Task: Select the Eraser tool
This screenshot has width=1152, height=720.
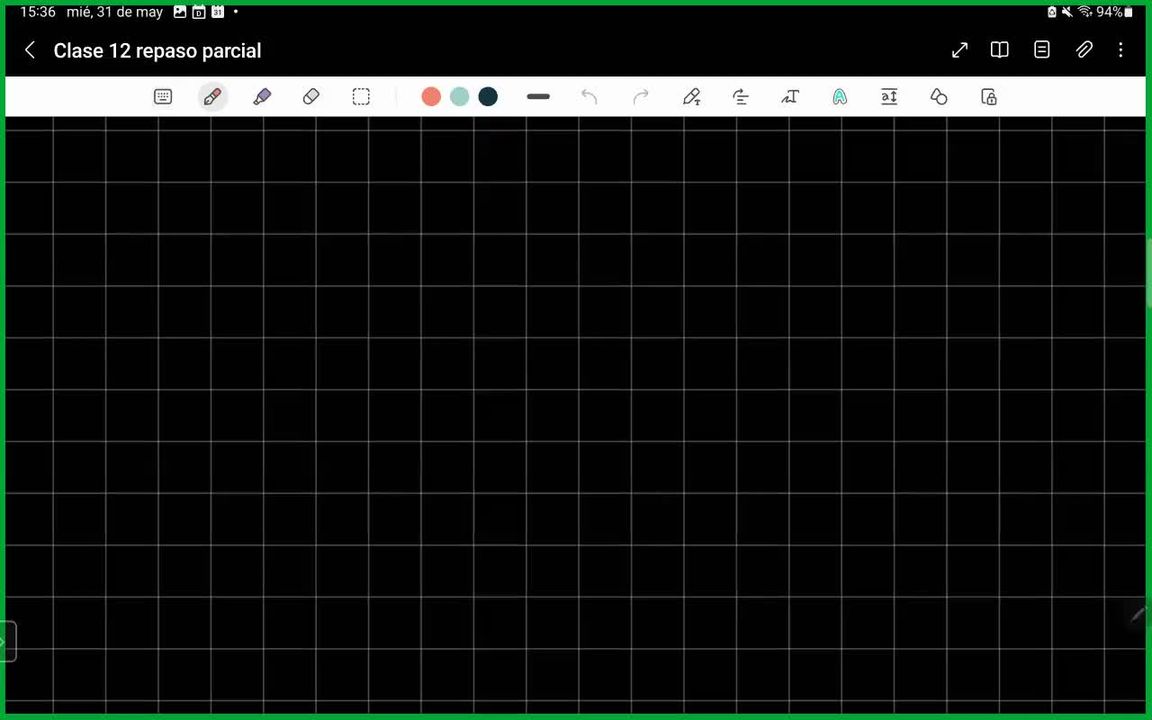Action: 312,97
